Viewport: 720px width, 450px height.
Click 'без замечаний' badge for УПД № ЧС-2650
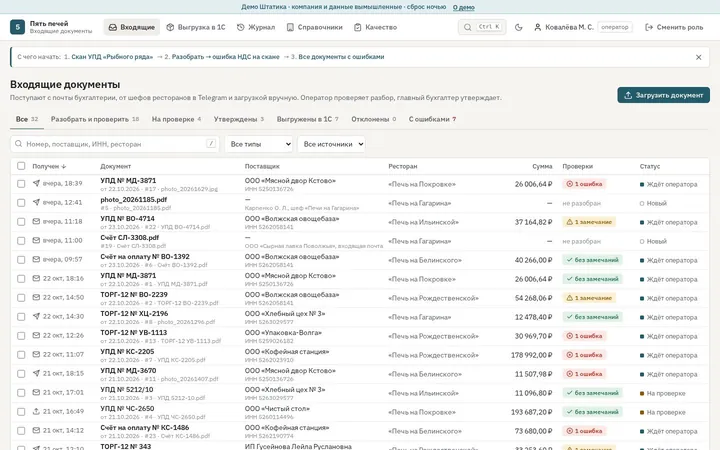tap(592, 412)
